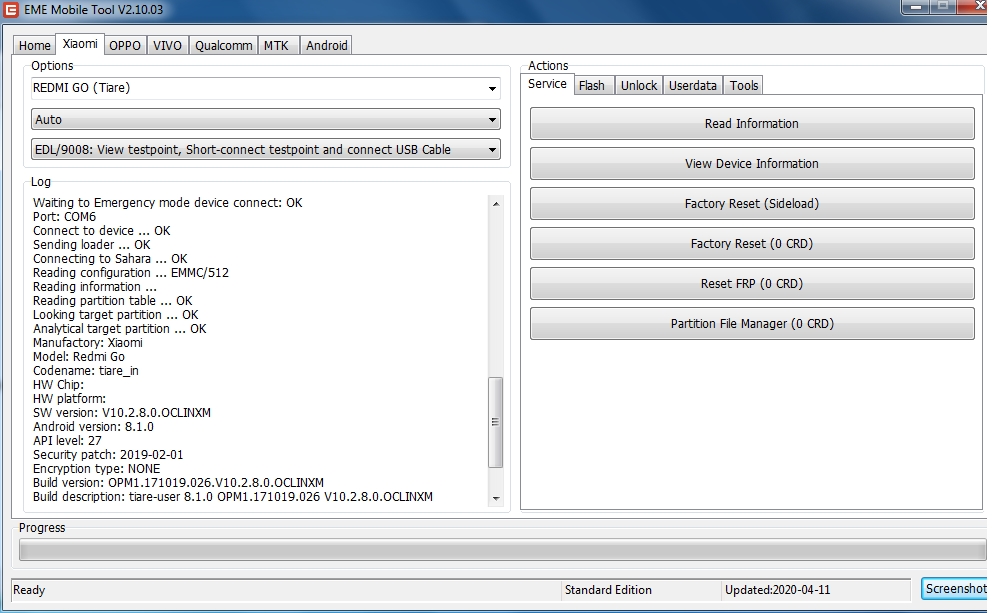The width and height of the screenshot is (1006, 613).
Task: Click the log scrollbar down arrow
Action: (x=495, y=498)
